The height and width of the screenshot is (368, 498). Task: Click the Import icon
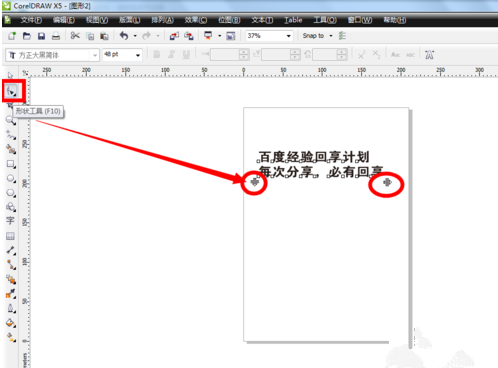pyautogui.click(x=174, y=36)
